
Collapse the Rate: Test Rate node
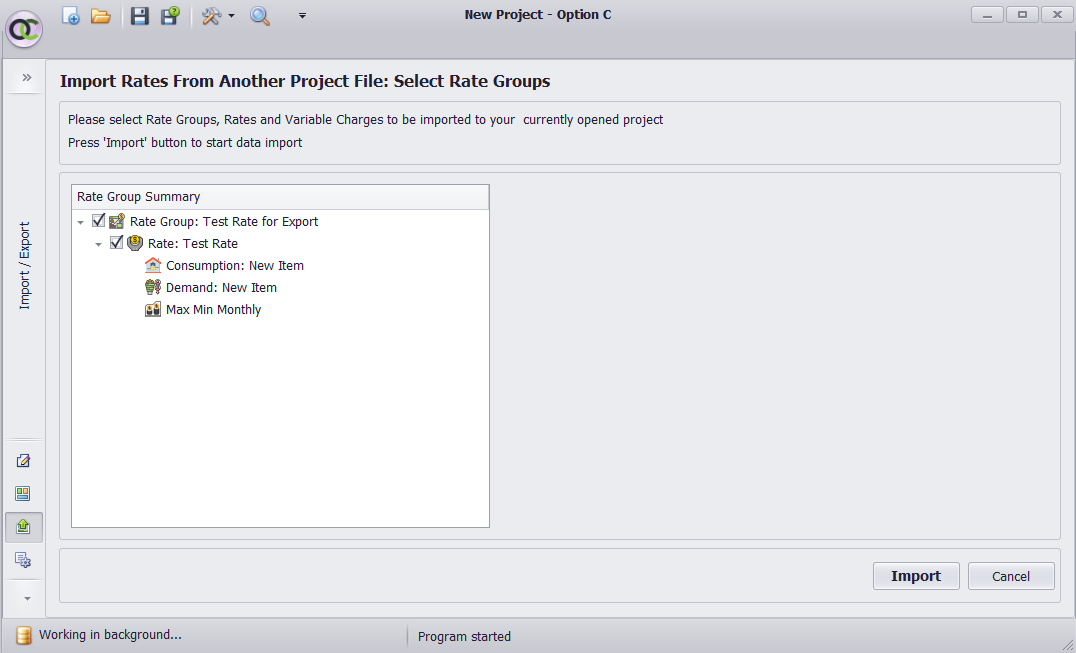[99, 244]
